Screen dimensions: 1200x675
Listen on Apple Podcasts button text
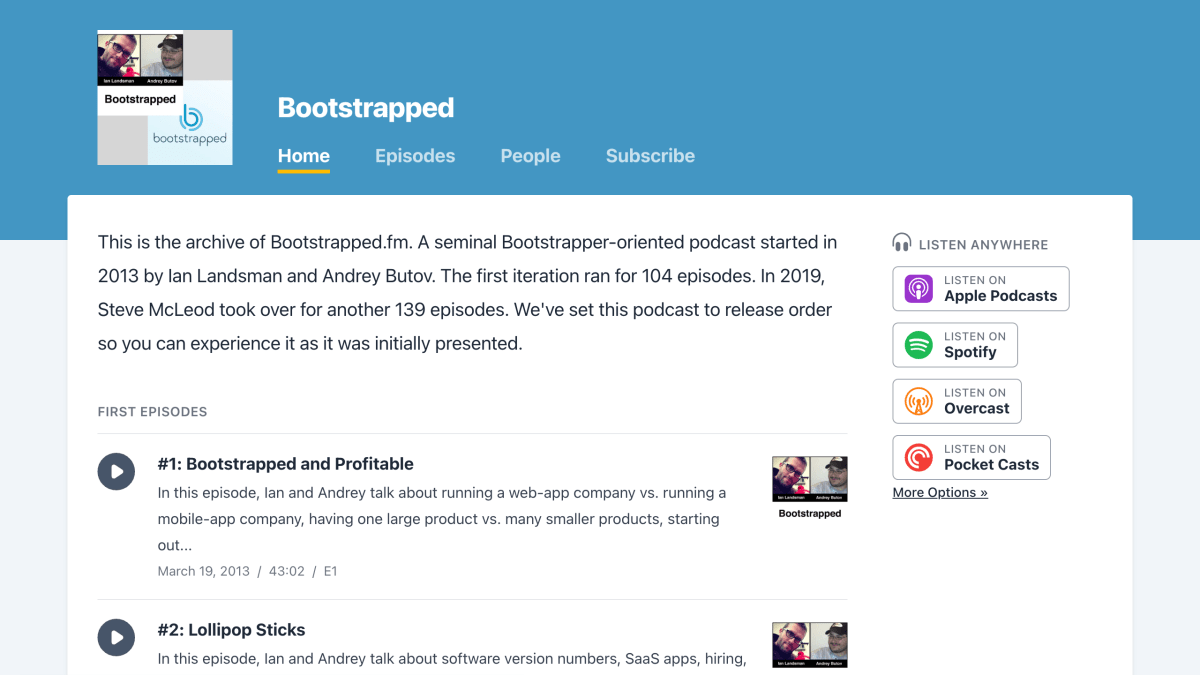pos(1000,289)
